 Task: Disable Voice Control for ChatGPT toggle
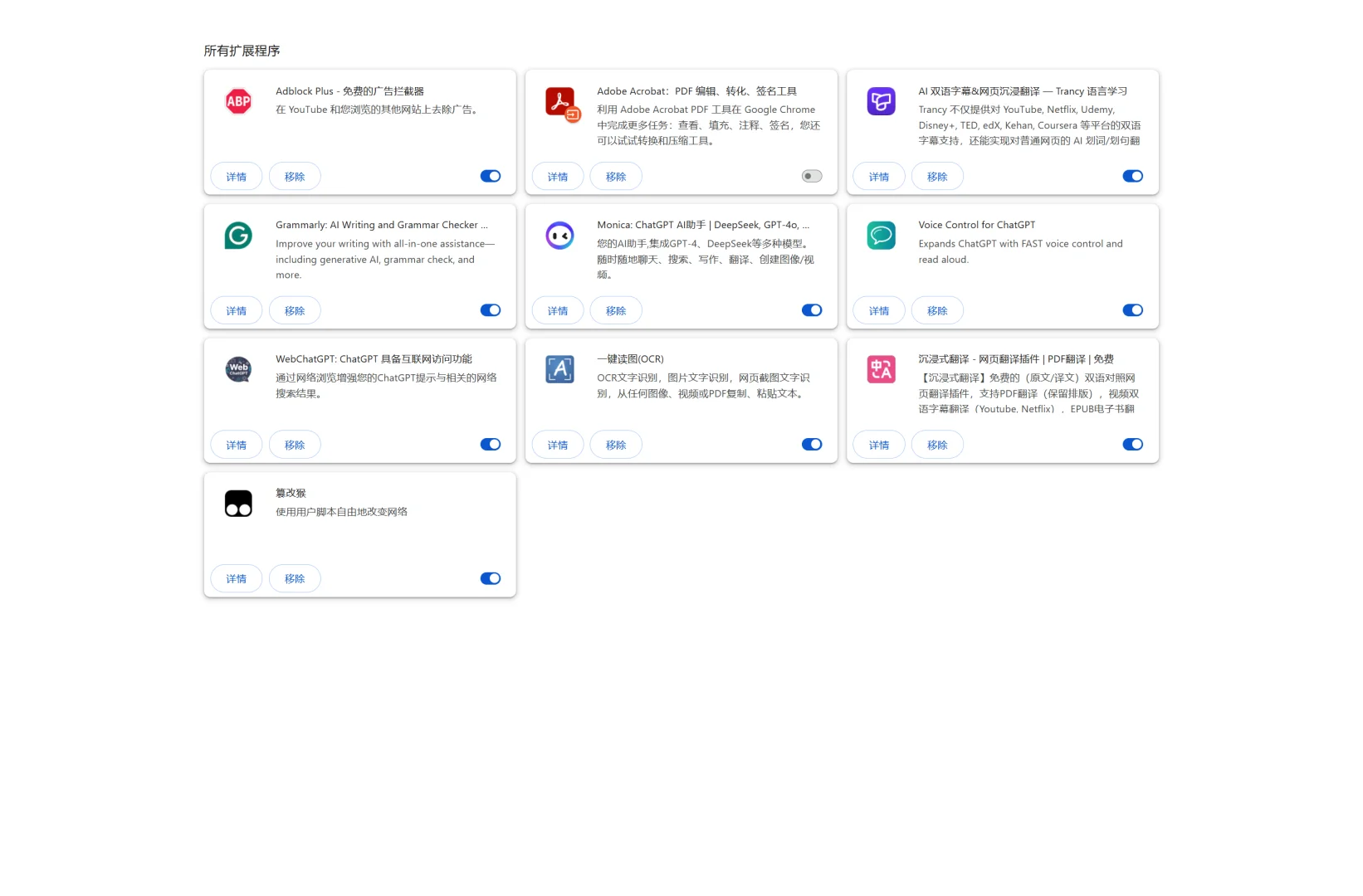click(x=1133, y=310)
